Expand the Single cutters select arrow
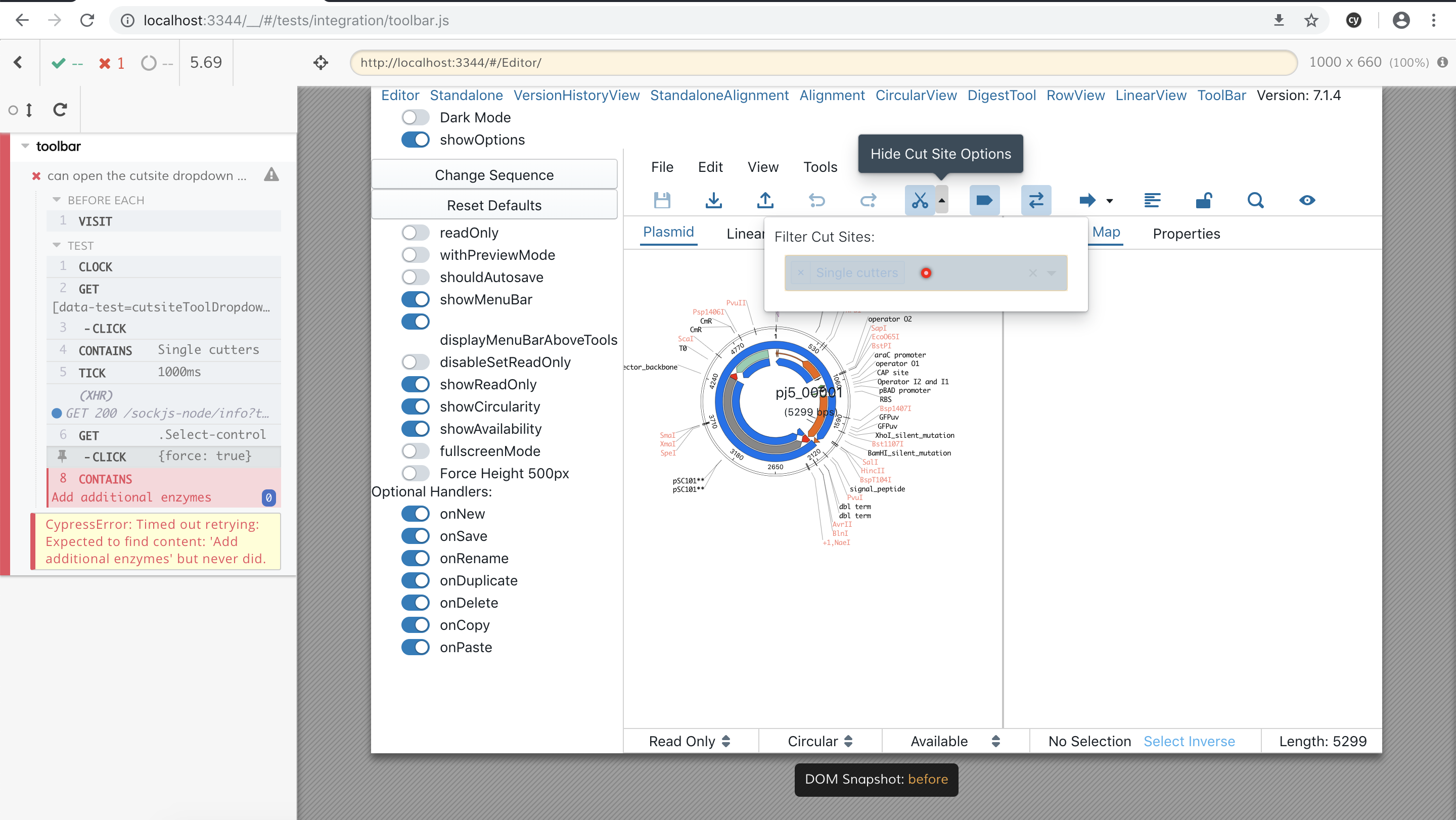This screenshot has height=820, width=1456. (1052, 273)
